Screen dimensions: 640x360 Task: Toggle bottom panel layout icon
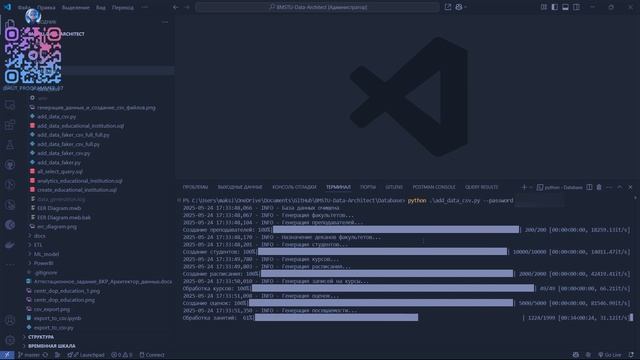pyautogui.click(x=565, y=7)
